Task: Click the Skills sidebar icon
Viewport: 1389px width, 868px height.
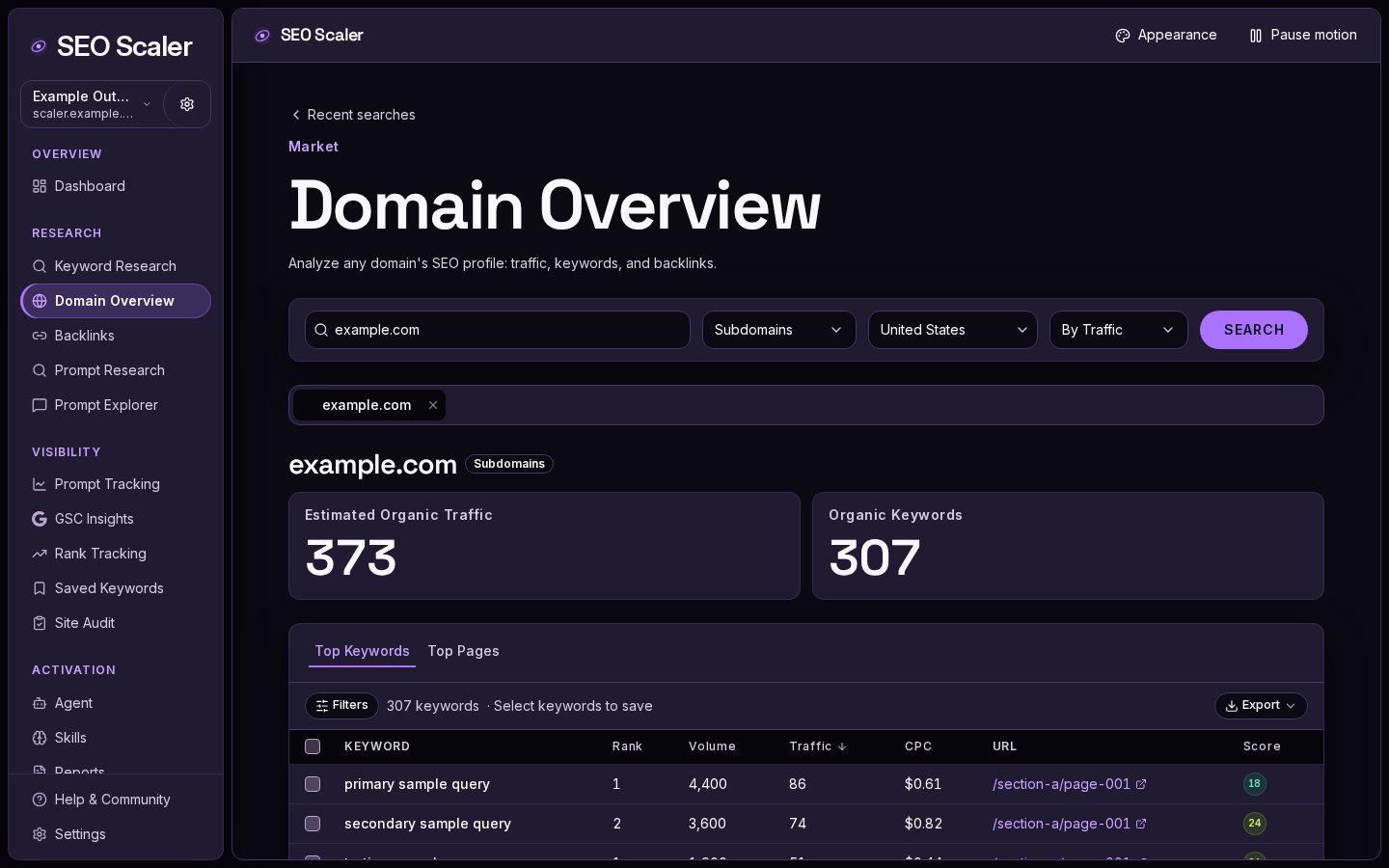Action: pyautogui.click(x=40, y=738)
